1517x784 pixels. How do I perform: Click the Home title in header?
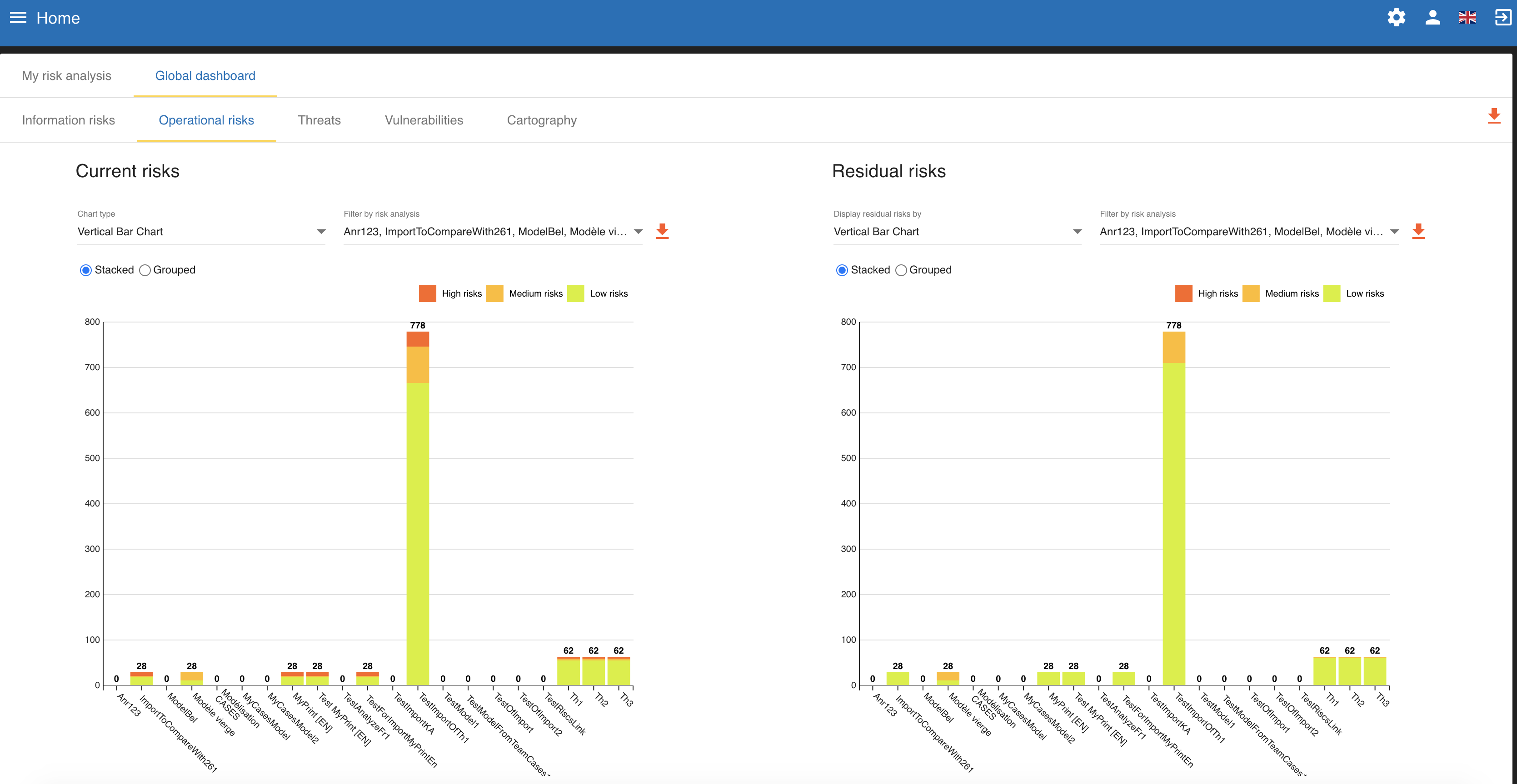point(58,18)
